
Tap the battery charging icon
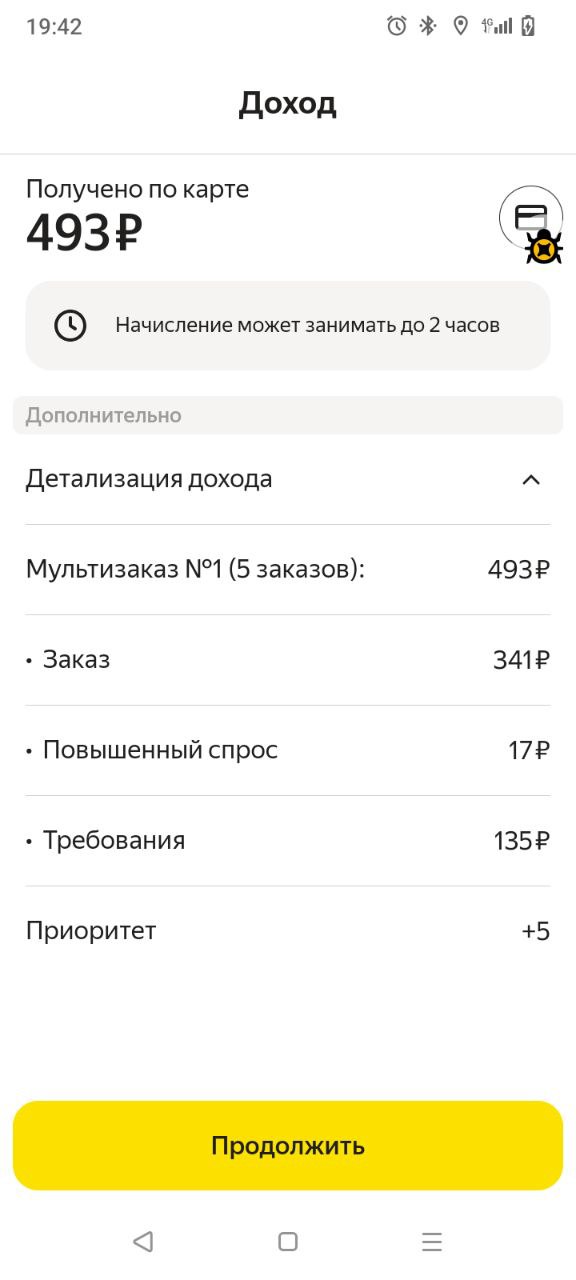point(528,26)
